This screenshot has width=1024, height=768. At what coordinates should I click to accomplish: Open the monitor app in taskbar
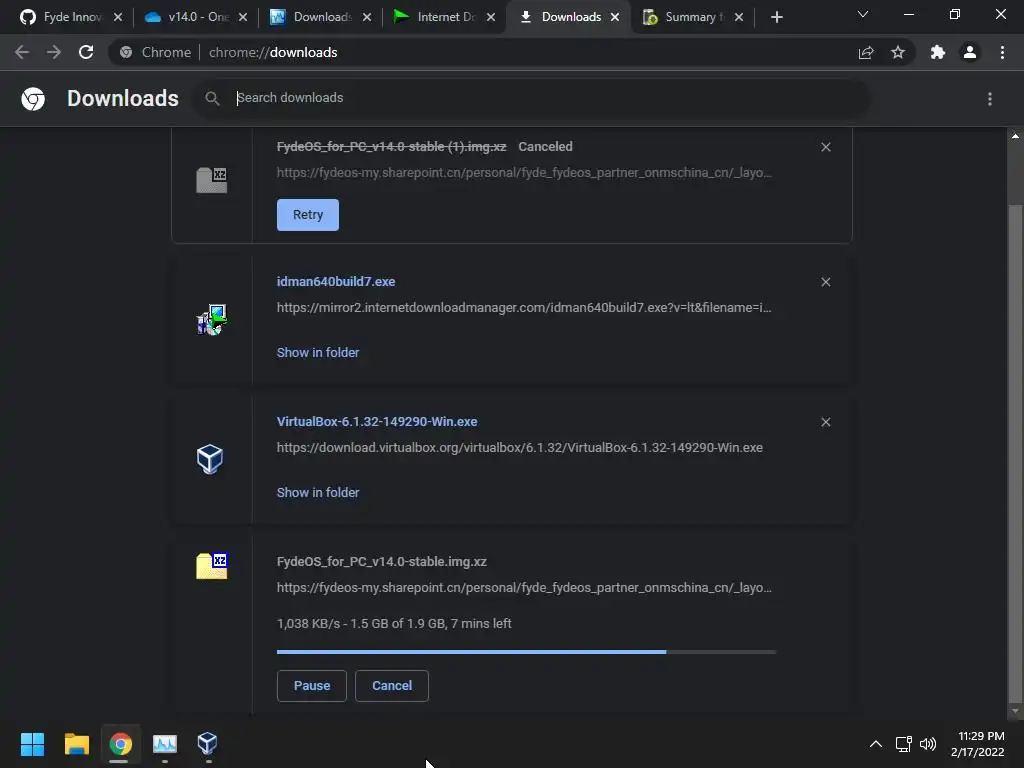pyautogui.click(x=165, y=744)
